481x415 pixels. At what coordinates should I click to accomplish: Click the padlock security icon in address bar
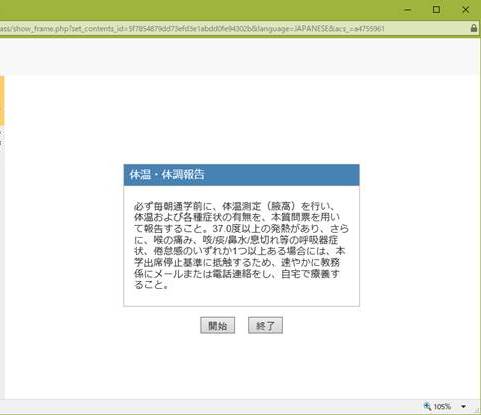(x=474, y=28)
